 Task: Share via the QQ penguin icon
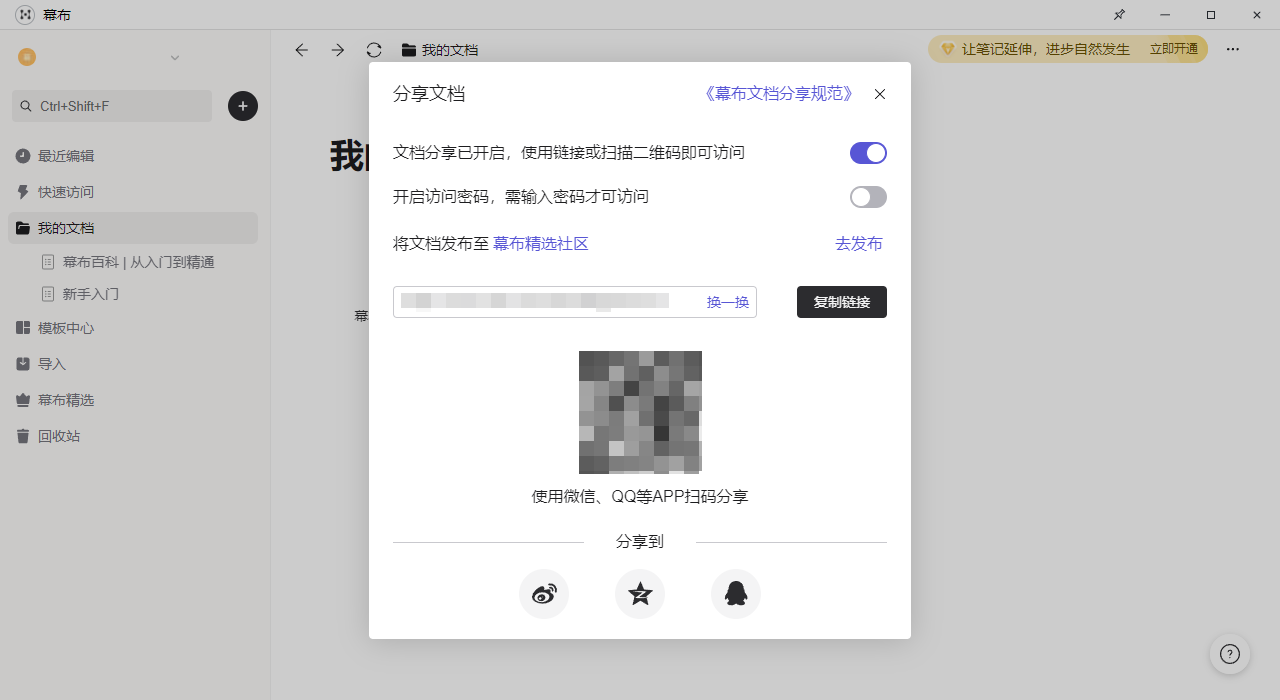click(735, 594)
